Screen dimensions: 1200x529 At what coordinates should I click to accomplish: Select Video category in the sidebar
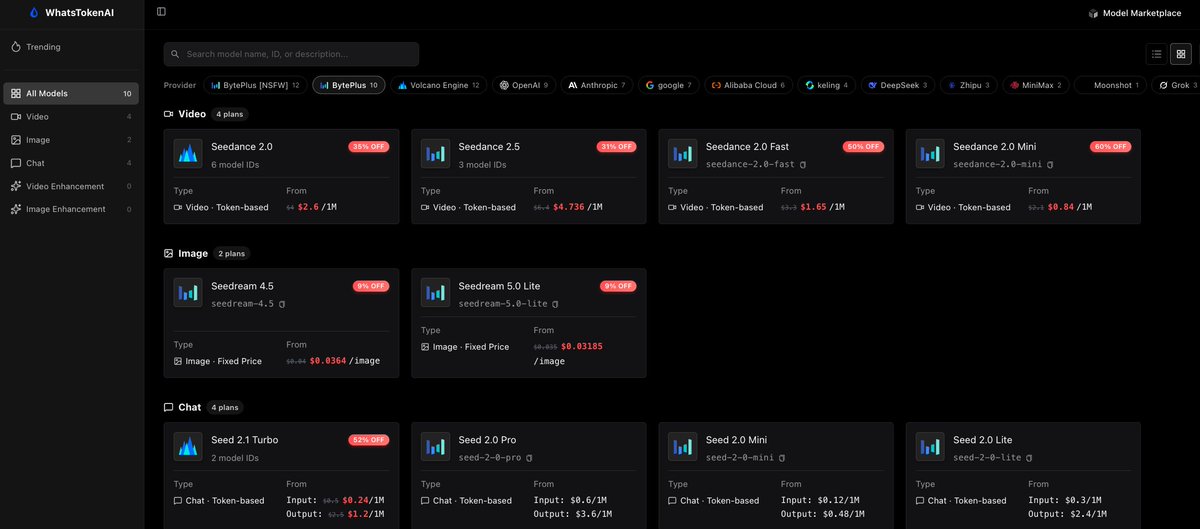pyautogui.click(x=72, y=116)
